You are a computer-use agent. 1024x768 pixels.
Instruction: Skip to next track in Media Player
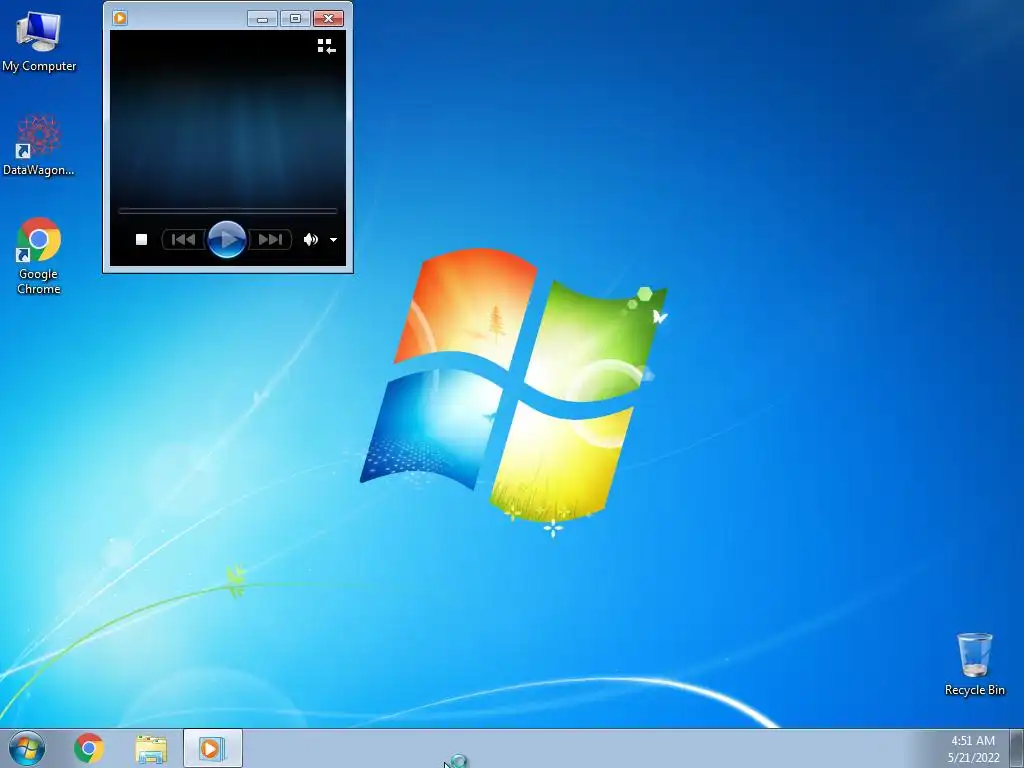click(270, 240)
